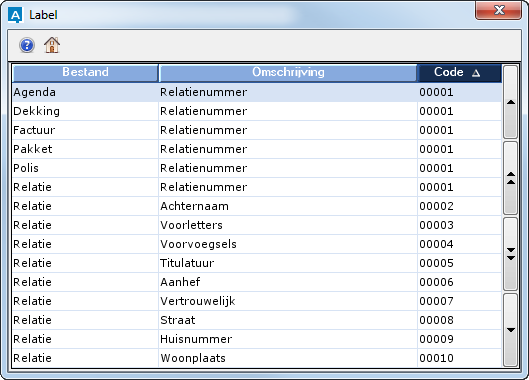Screen dimensions: 529x380
Task: Select the Polis row
Action: click(x=257, y=168)
